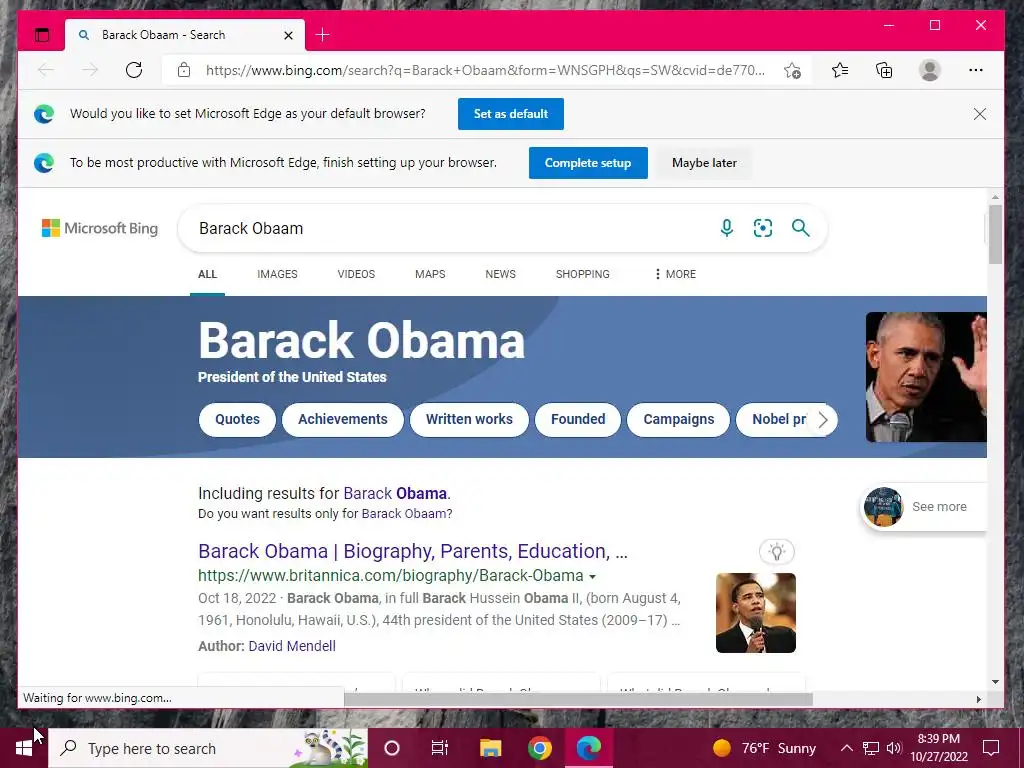Close the Barack Obaam search tab
Viewport: 1024px width, 768px height.
pyautogui.click(x=288, y=35)
